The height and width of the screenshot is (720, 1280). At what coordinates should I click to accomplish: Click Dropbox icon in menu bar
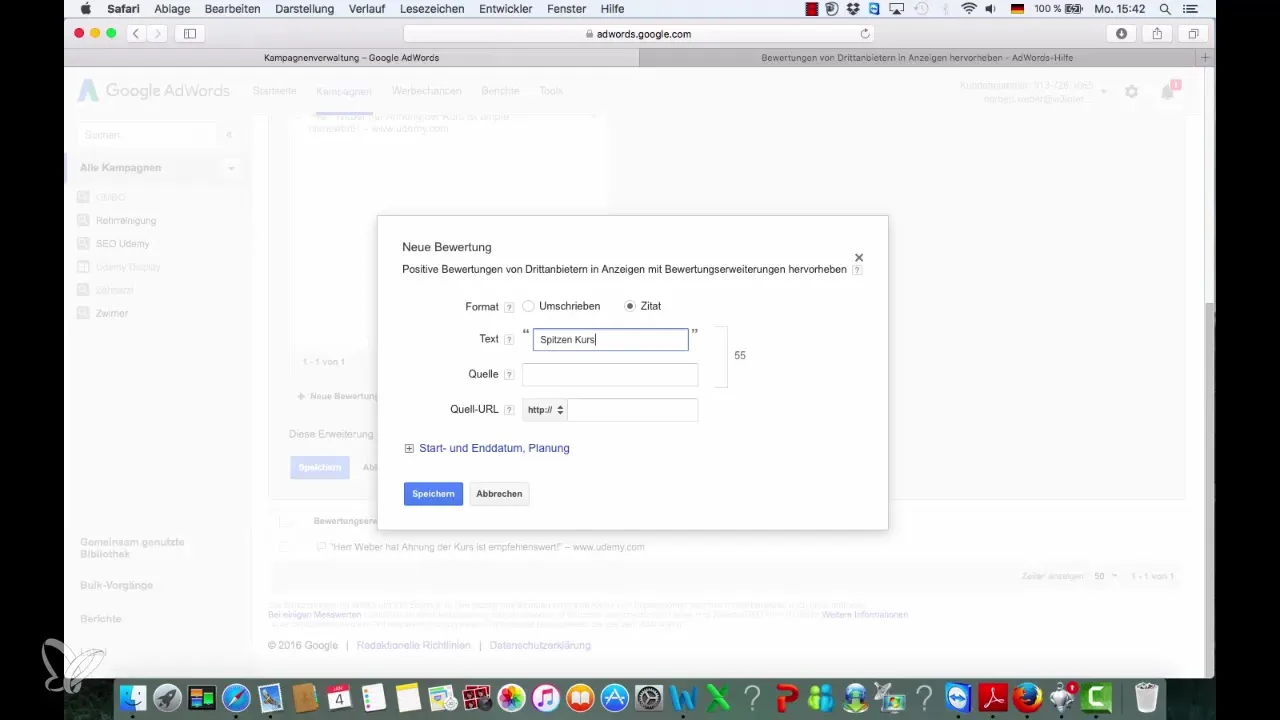click(853, 8)
